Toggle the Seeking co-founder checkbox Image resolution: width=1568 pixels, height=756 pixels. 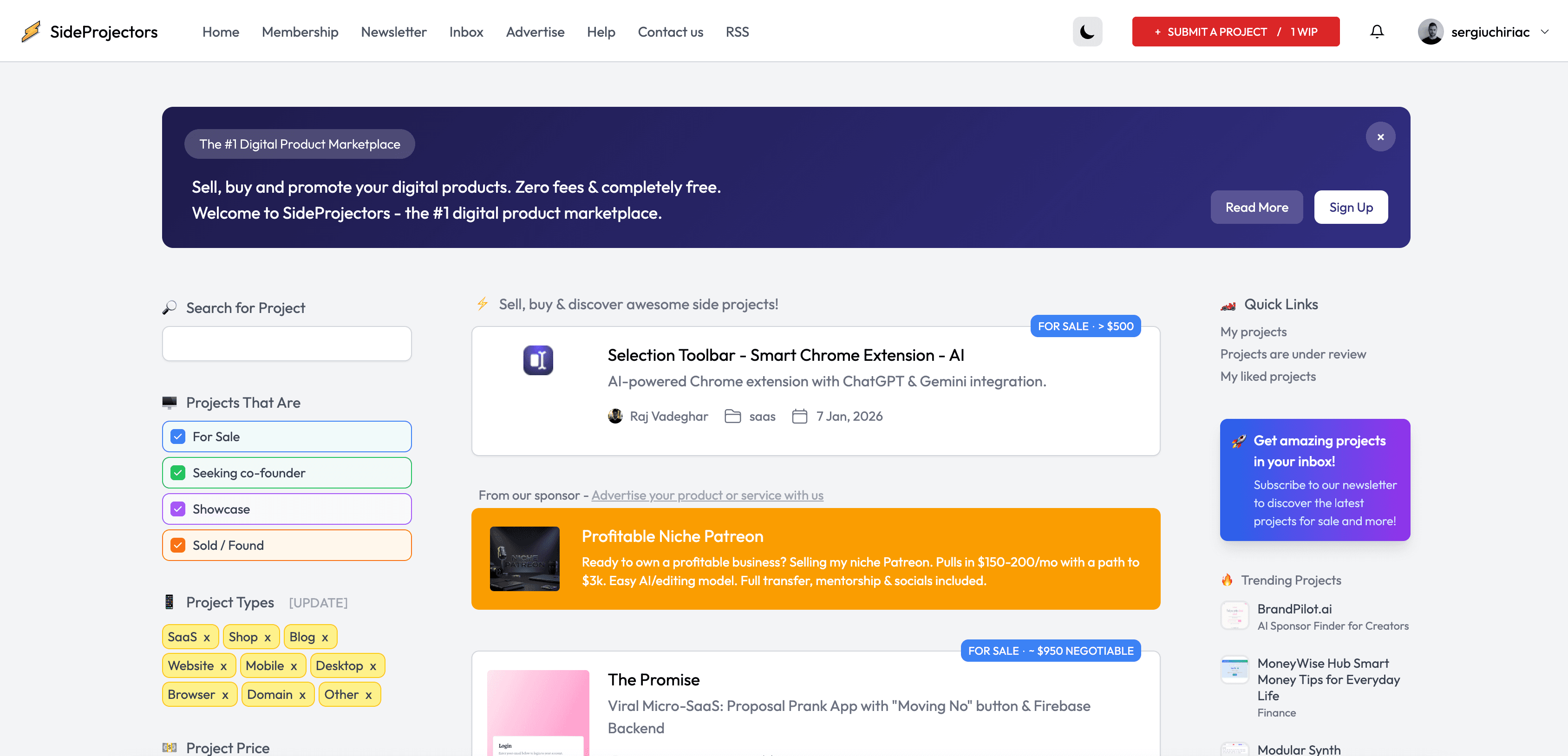click(178, 473)
